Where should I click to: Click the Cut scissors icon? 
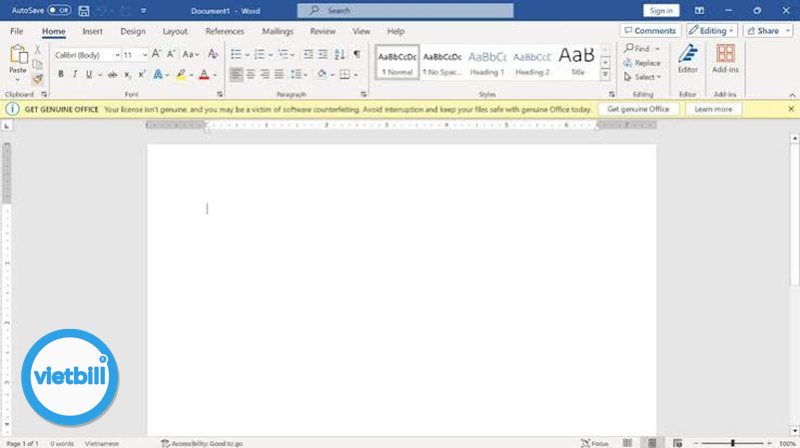click(x=37, y=49)
